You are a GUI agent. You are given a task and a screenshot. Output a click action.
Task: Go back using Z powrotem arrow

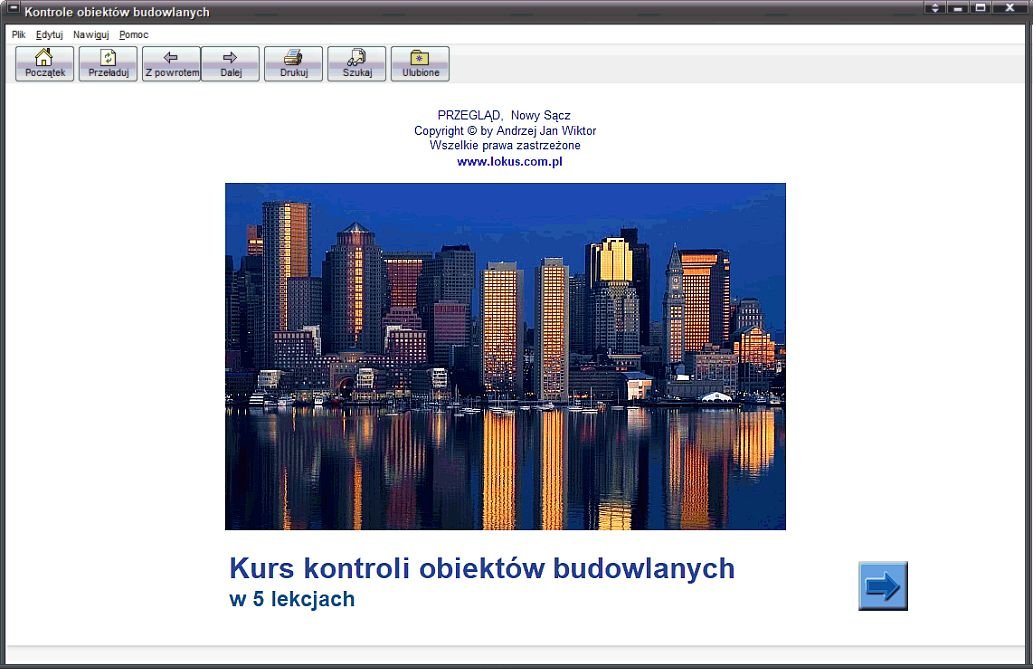click(171, 63)
